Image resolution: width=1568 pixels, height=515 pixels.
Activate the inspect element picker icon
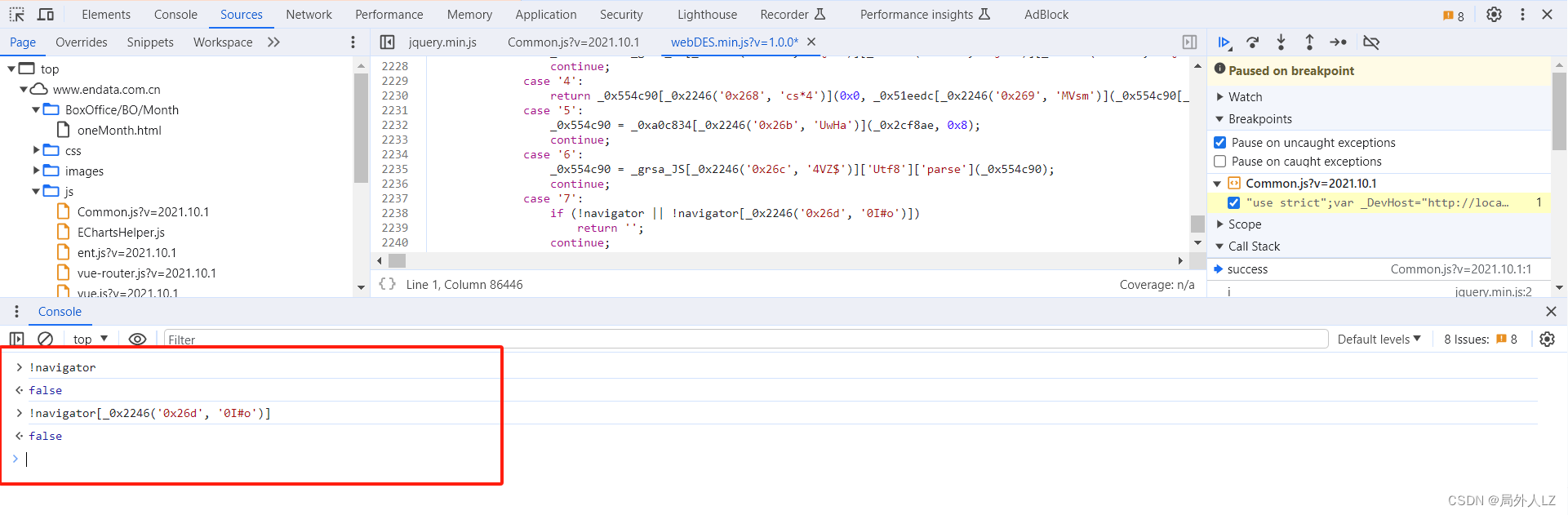coord(17,15)
